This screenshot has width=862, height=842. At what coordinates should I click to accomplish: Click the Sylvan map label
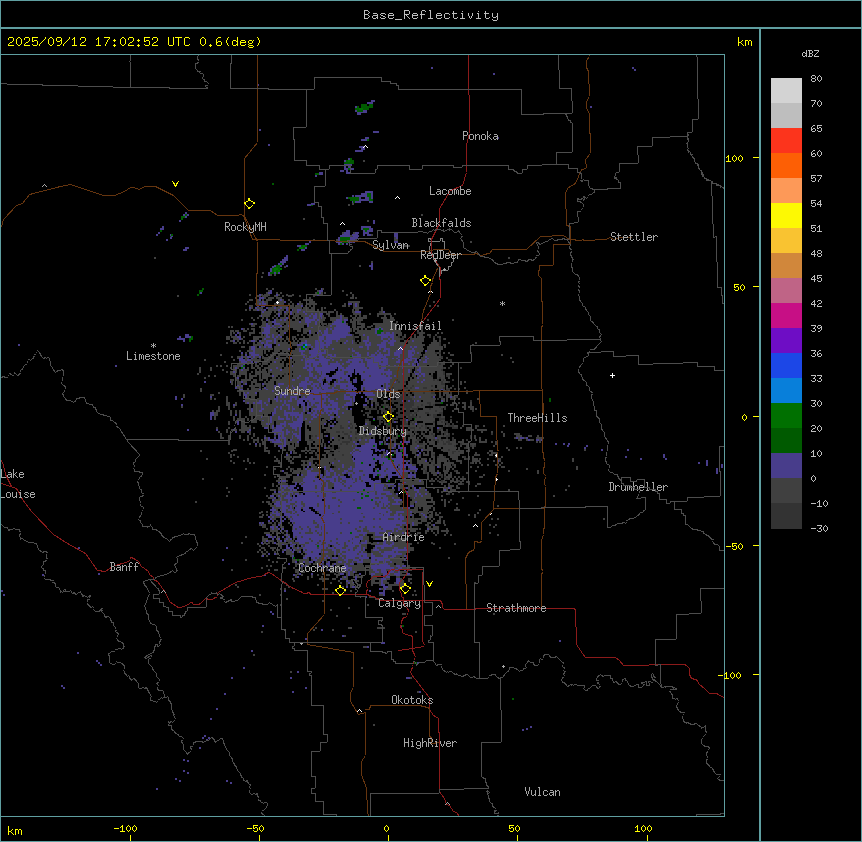click(x=390, y=245)
